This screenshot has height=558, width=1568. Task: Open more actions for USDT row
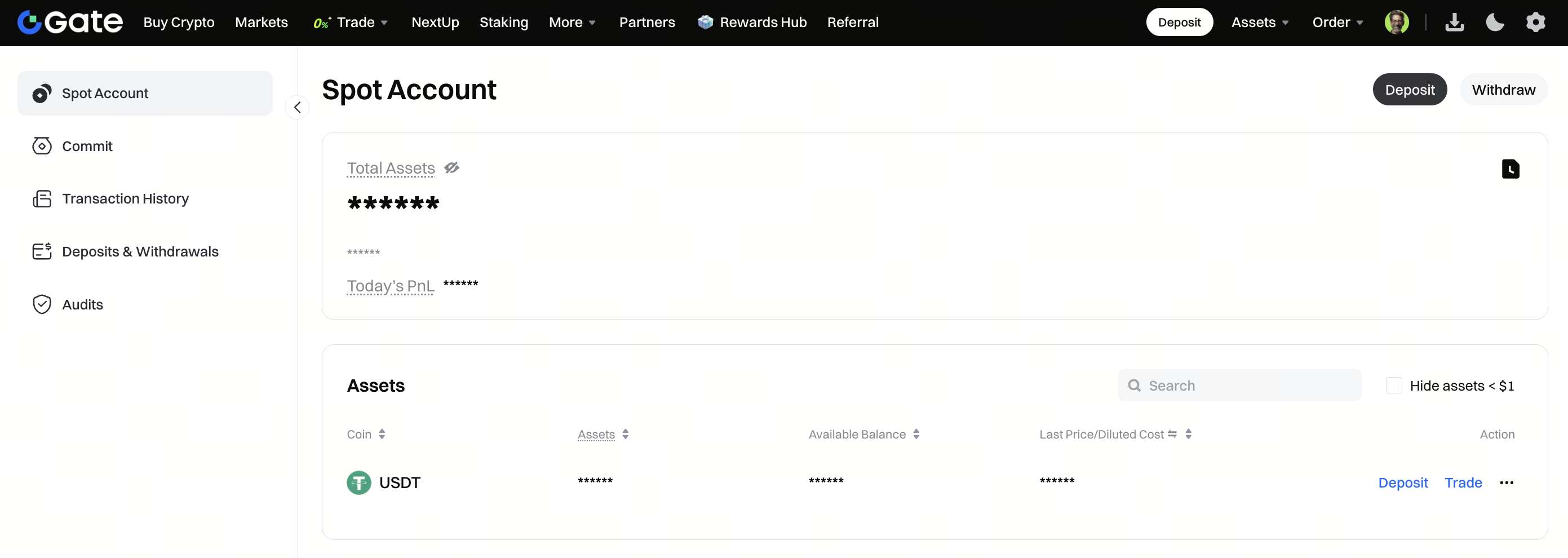pos(1507,482)
